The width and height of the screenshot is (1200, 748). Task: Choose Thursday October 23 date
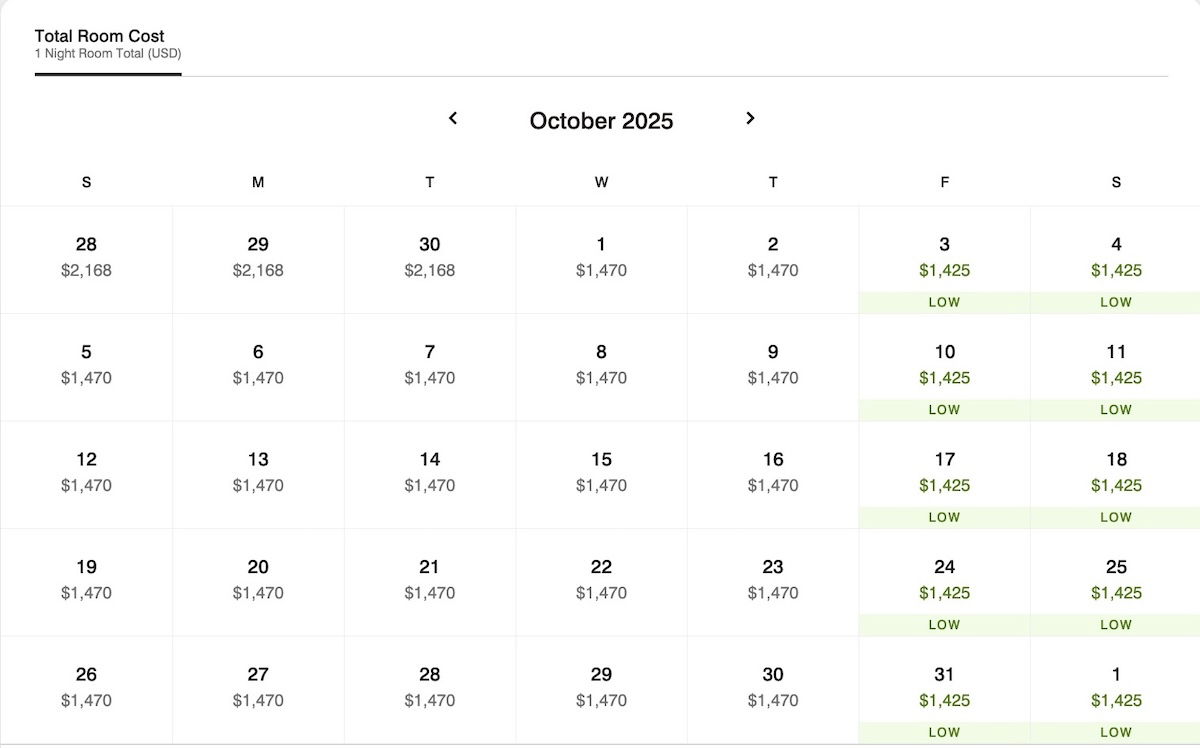click(773, 582)
